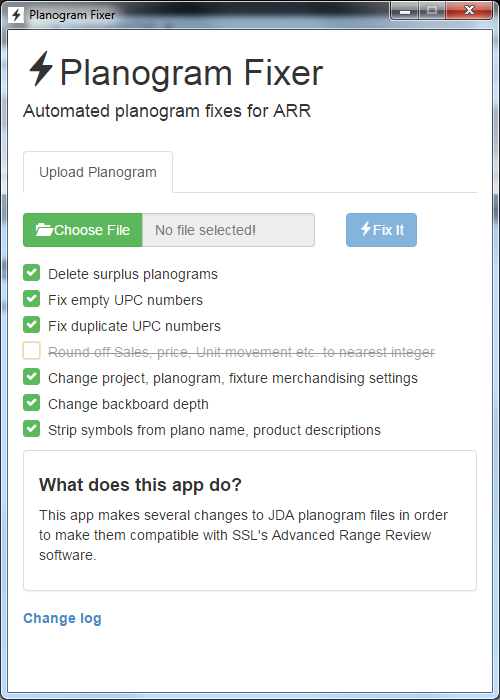Minimize the Planogram Fixer window
Screen dimensions: 500x700
pyautogui.click(x=405, y=11)
